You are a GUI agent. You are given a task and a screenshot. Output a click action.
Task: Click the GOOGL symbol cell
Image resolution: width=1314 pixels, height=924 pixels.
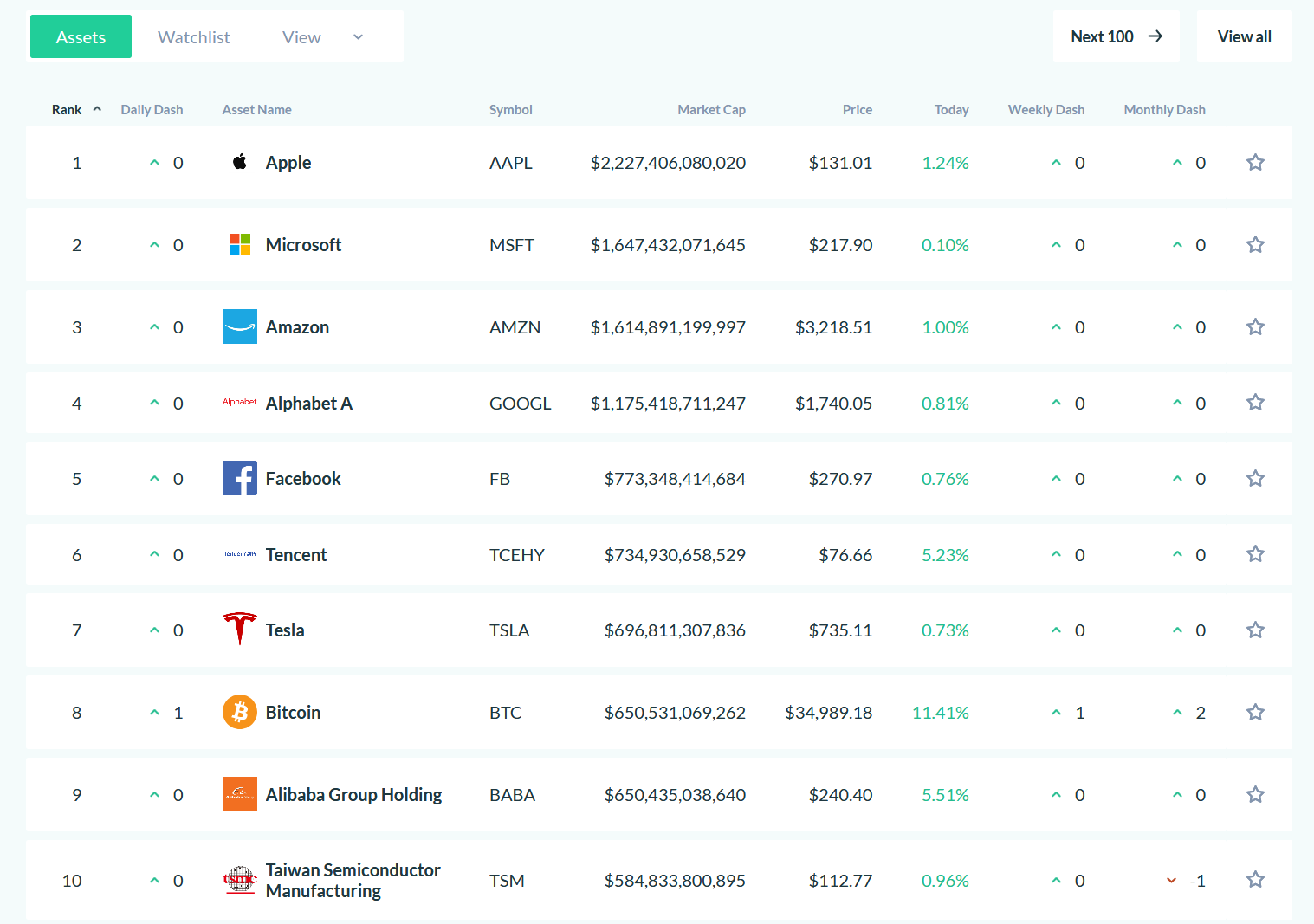520,404
